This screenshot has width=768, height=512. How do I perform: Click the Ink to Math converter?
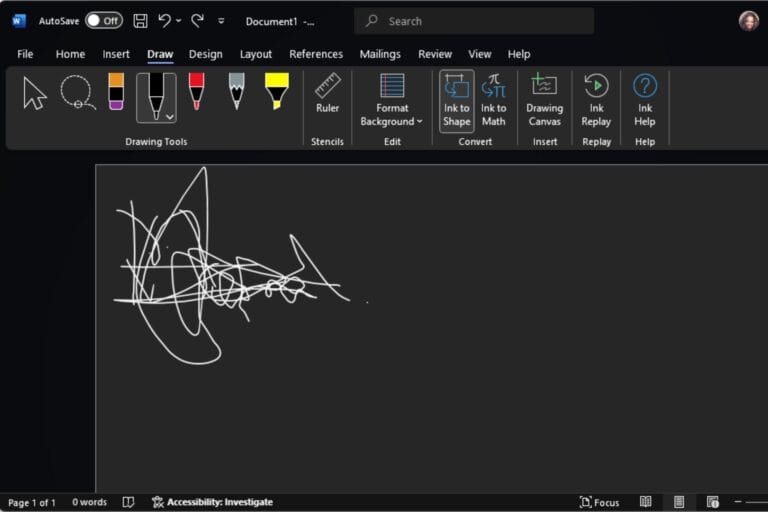coord(493,100)
